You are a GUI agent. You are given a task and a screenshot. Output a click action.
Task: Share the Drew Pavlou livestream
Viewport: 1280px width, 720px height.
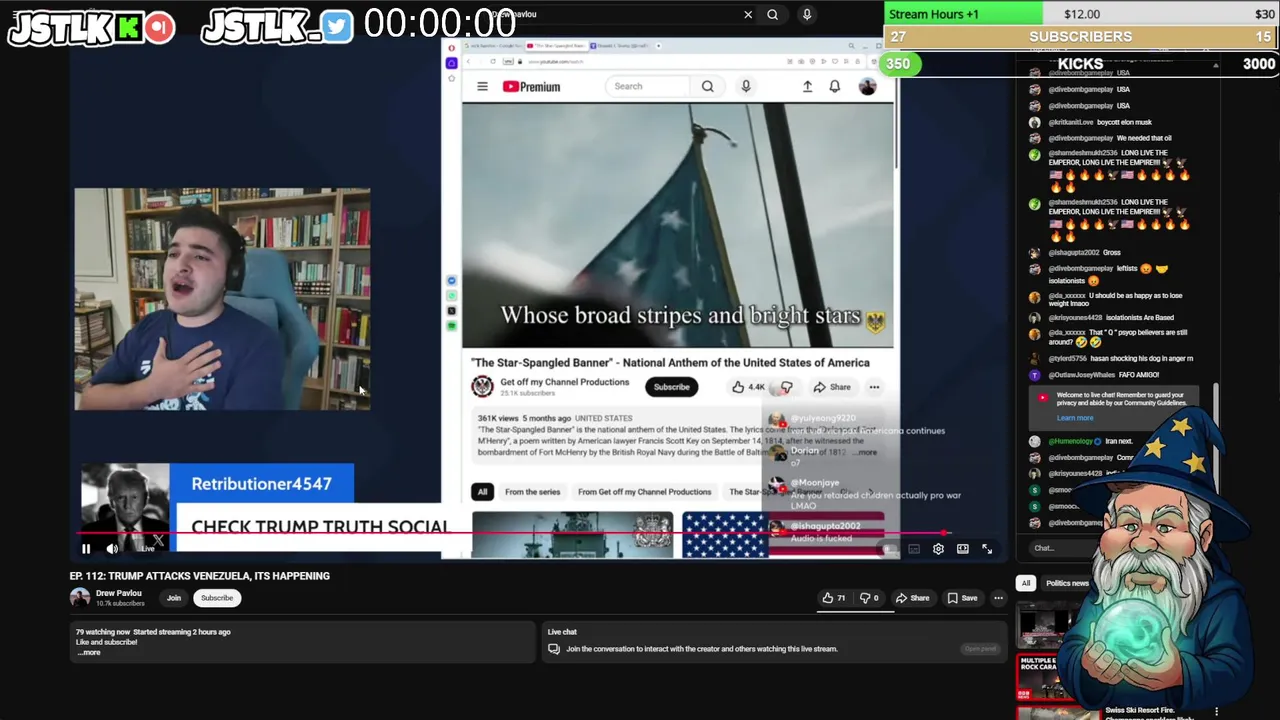[x=912, y=598]
